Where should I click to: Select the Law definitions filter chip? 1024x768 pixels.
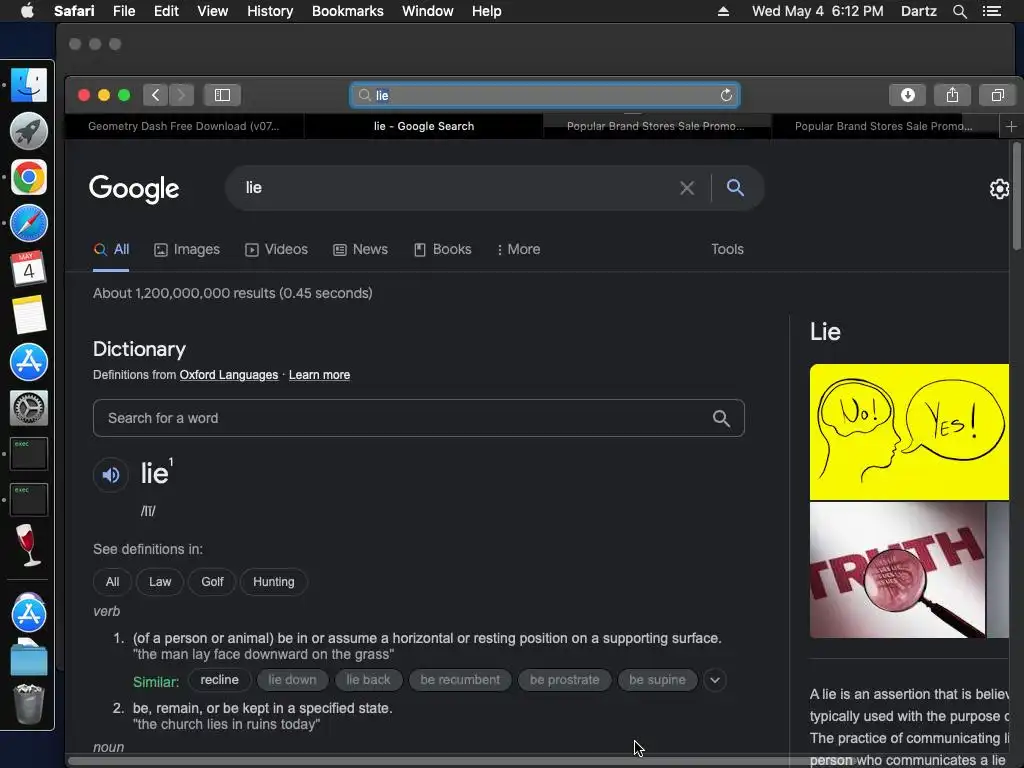(160, 582)
